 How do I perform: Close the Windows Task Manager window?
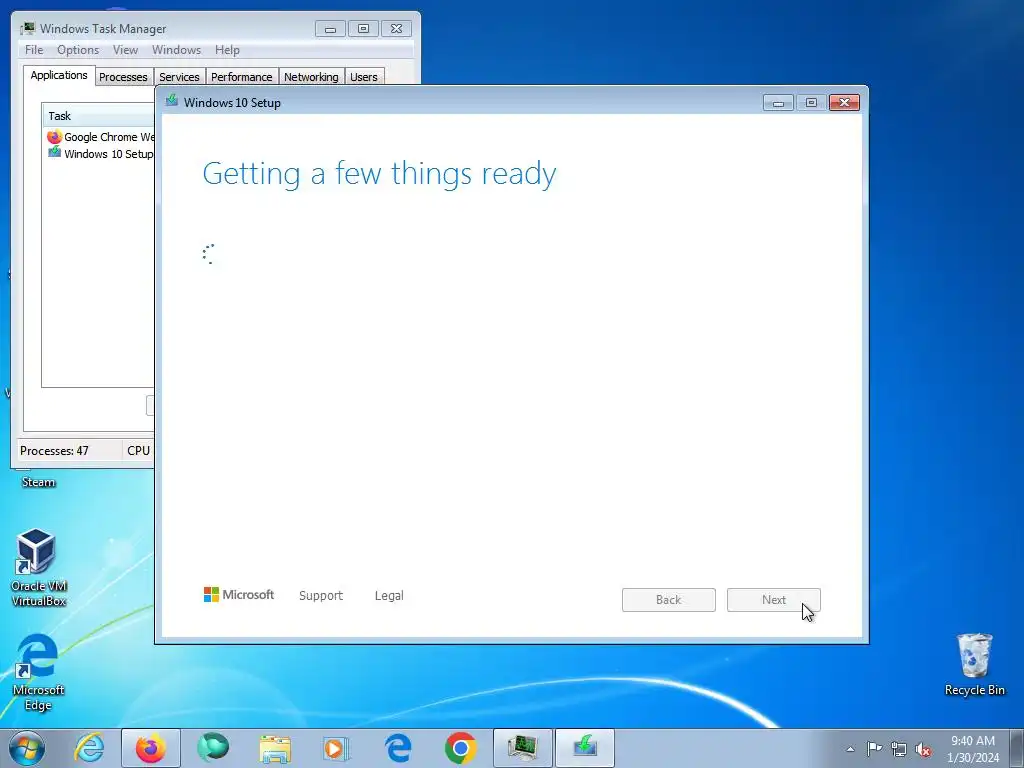click(396, 29)
